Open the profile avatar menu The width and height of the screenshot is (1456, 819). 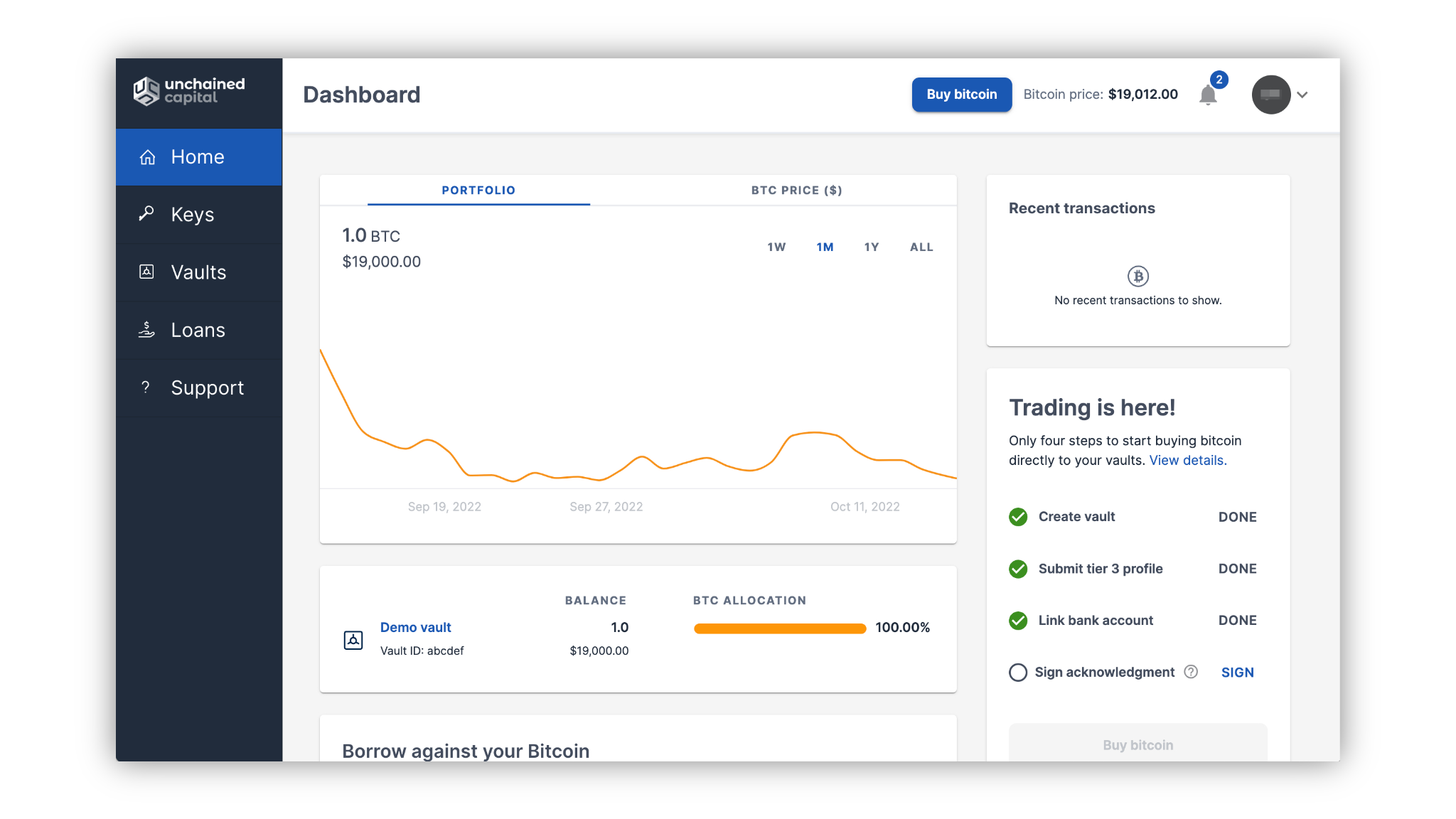pyautogui.click(x=1270, y=95)
